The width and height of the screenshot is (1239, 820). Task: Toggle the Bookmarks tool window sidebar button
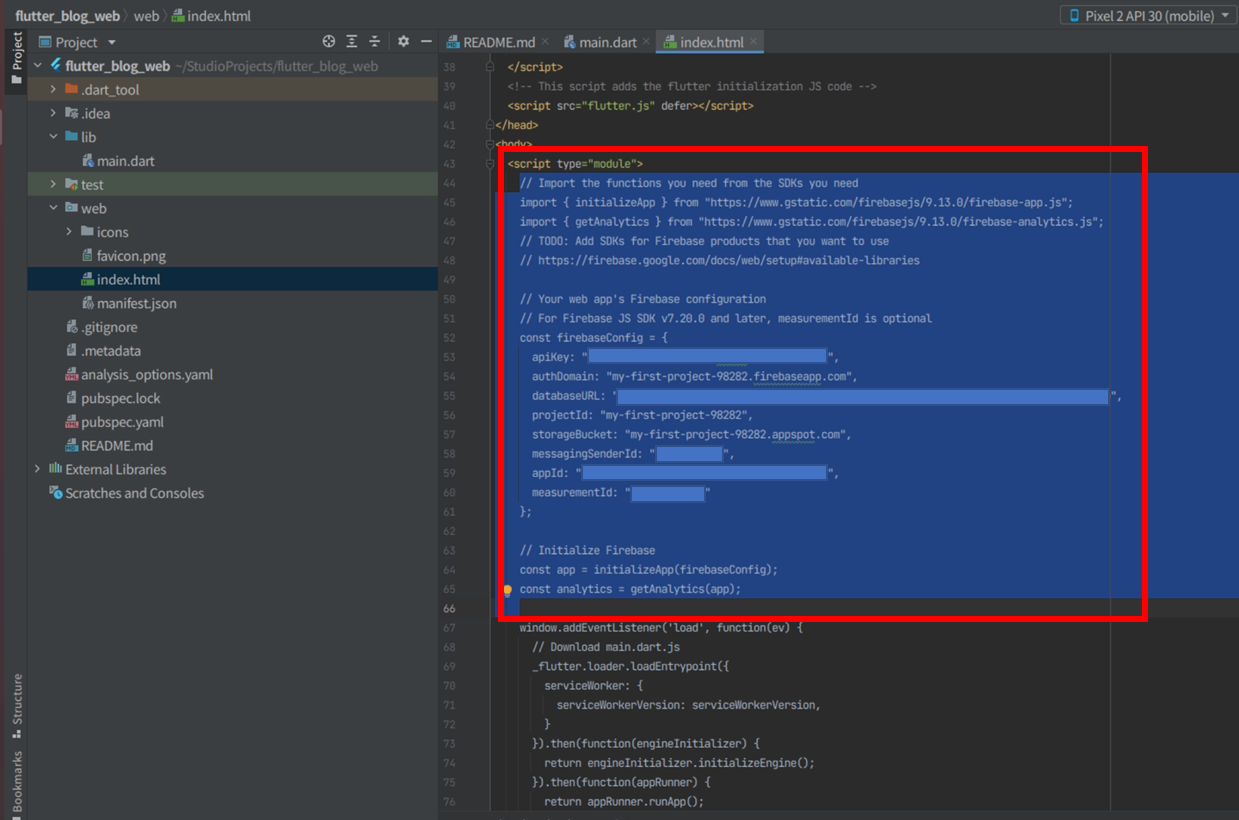coord(16,785)
